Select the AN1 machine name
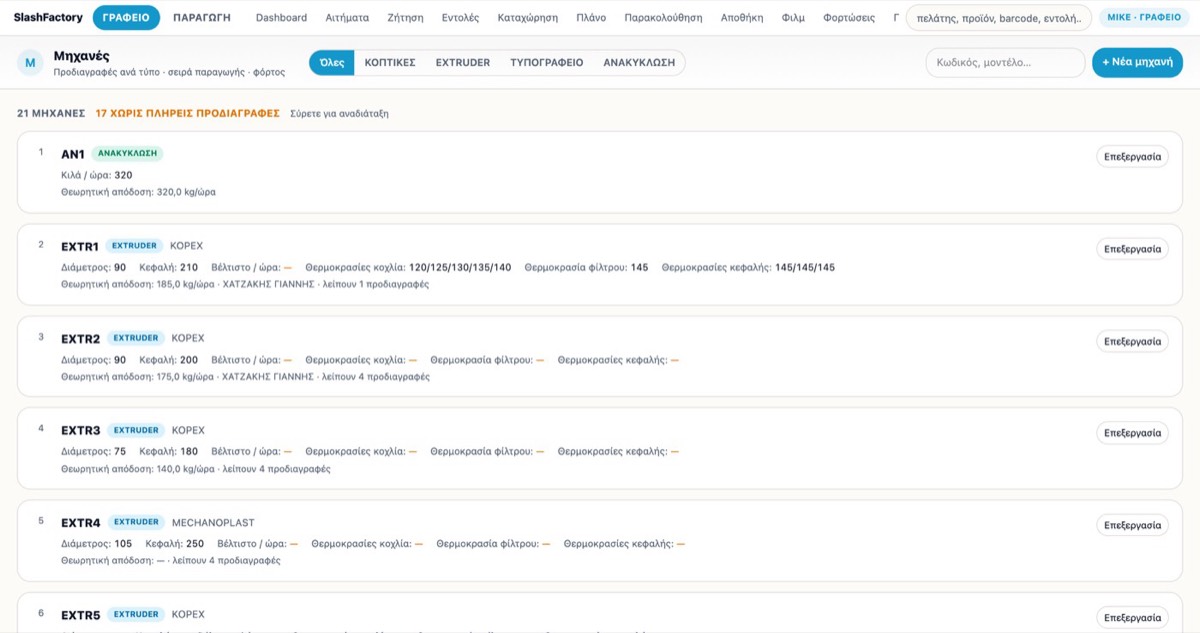1200x633 pixels. (73, 154)
